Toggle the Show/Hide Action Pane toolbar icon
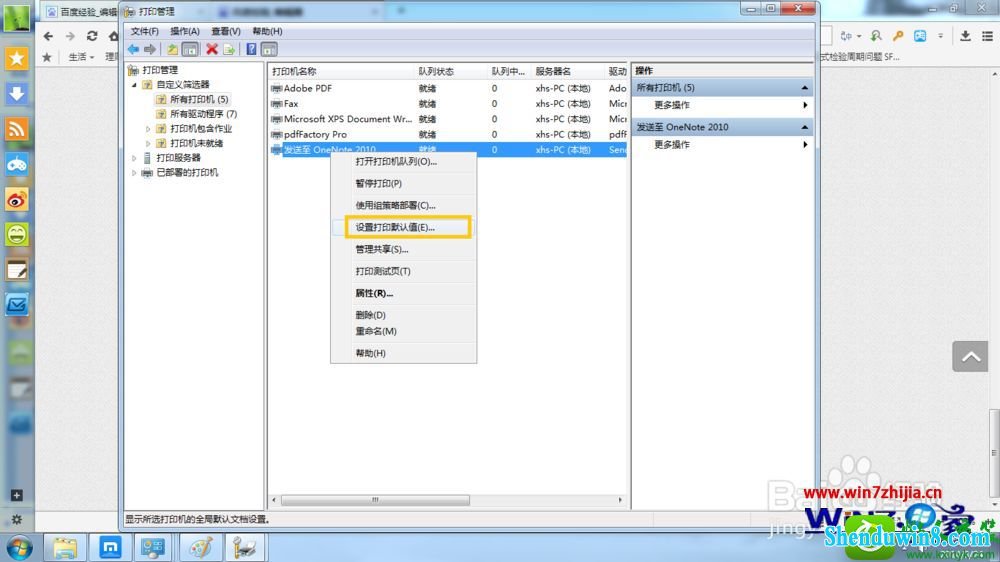Screen dimensions: 1000x562 [269, 49]
